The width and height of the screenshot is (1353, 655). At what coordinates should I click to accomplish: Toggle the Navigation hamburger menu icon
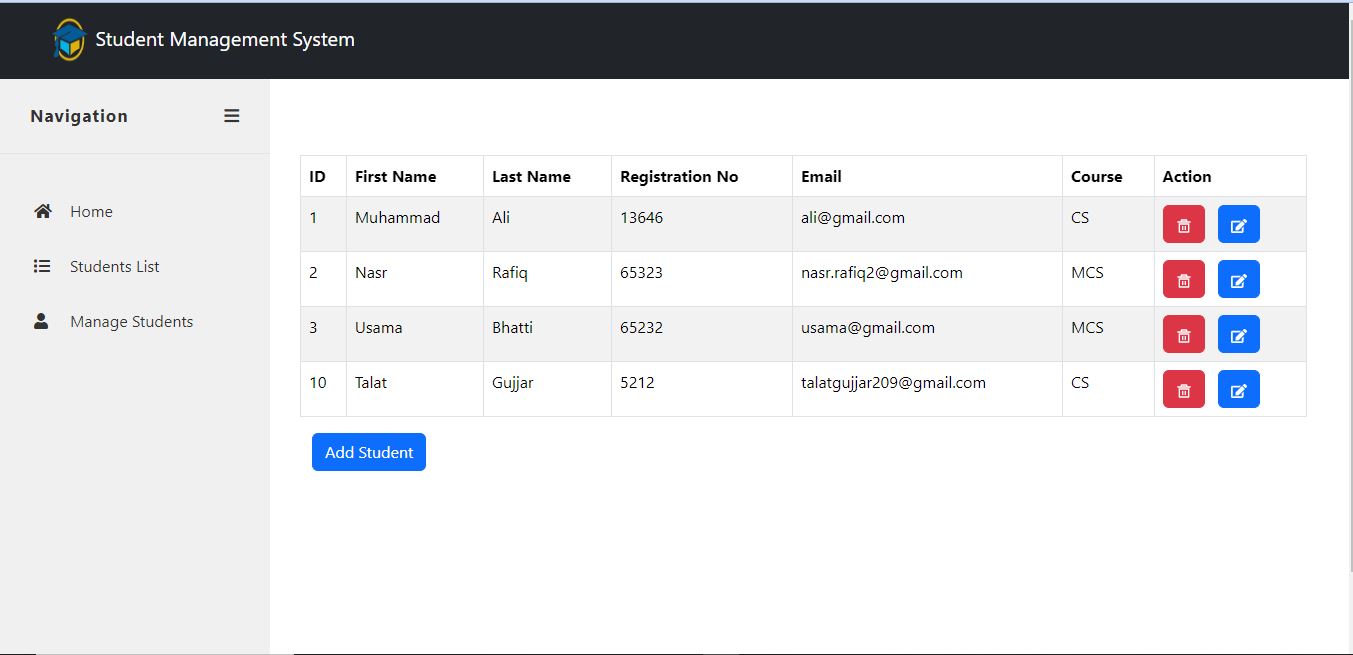(x=231, y=116)
